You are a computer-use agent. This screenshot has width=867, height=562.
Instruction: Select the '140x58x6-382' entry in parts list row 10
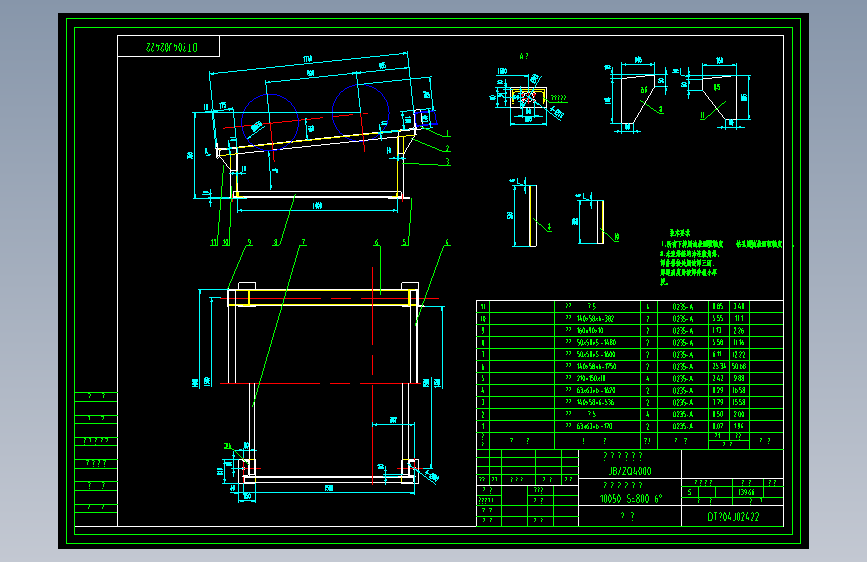(595, 319)
